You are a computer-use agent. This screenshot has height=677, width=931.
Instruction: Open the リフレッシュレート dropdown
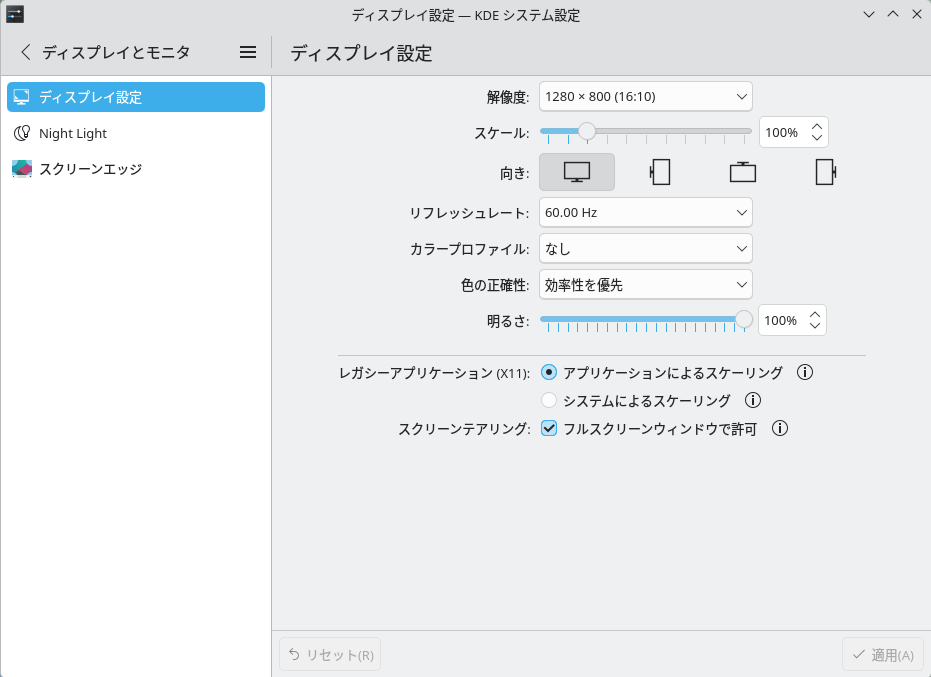pyautogui.click(x=645, y=212)
